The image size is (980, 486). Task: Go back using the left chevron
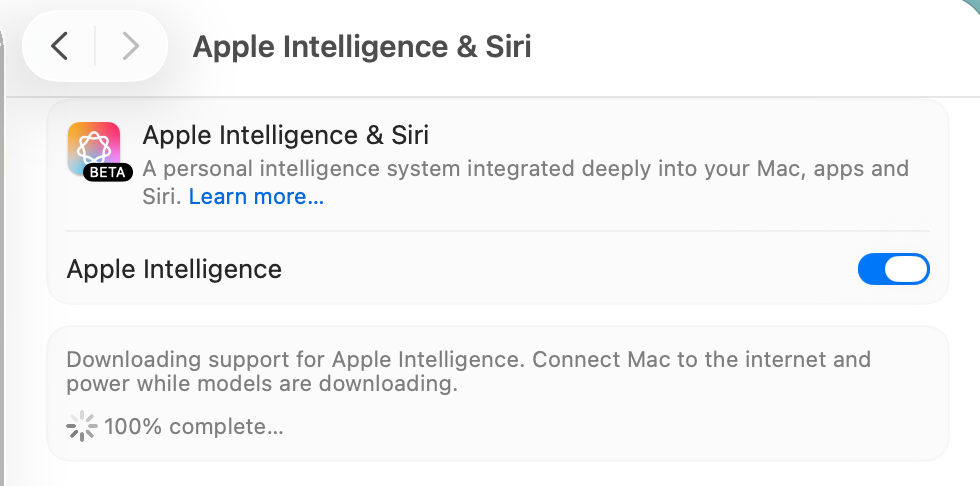tap(60, 46)
